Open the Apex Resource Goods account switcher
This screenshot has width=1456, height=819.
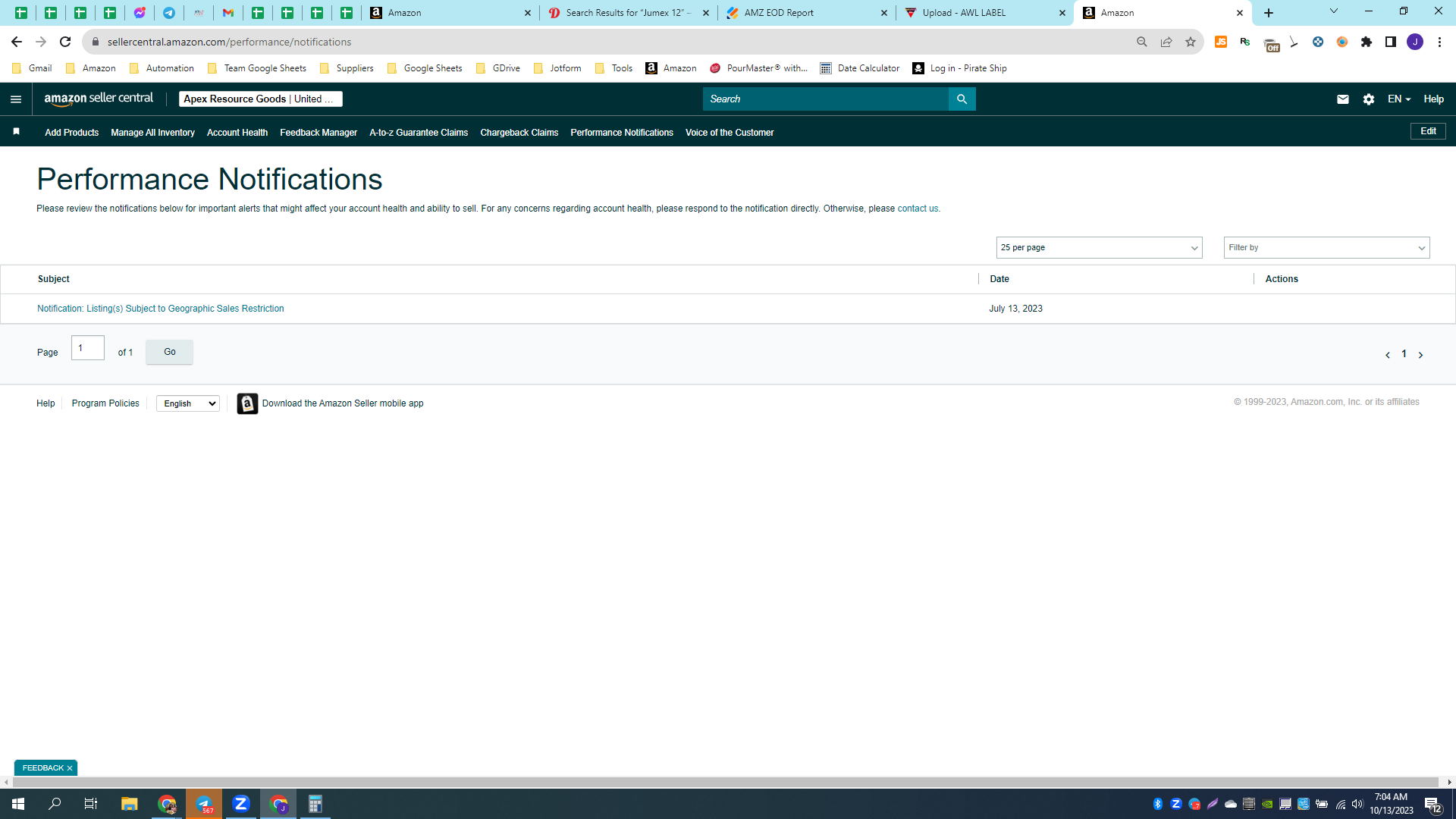[260, 99]
